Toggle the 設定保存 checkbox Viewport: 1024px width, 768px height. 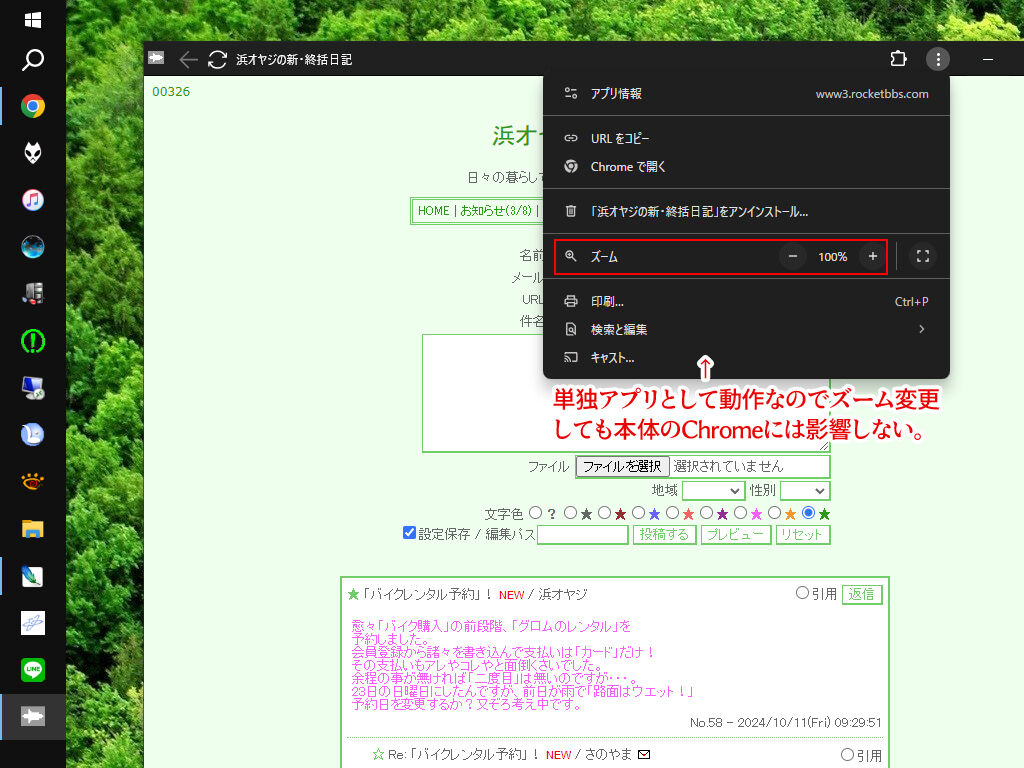(x=409, y=533)
